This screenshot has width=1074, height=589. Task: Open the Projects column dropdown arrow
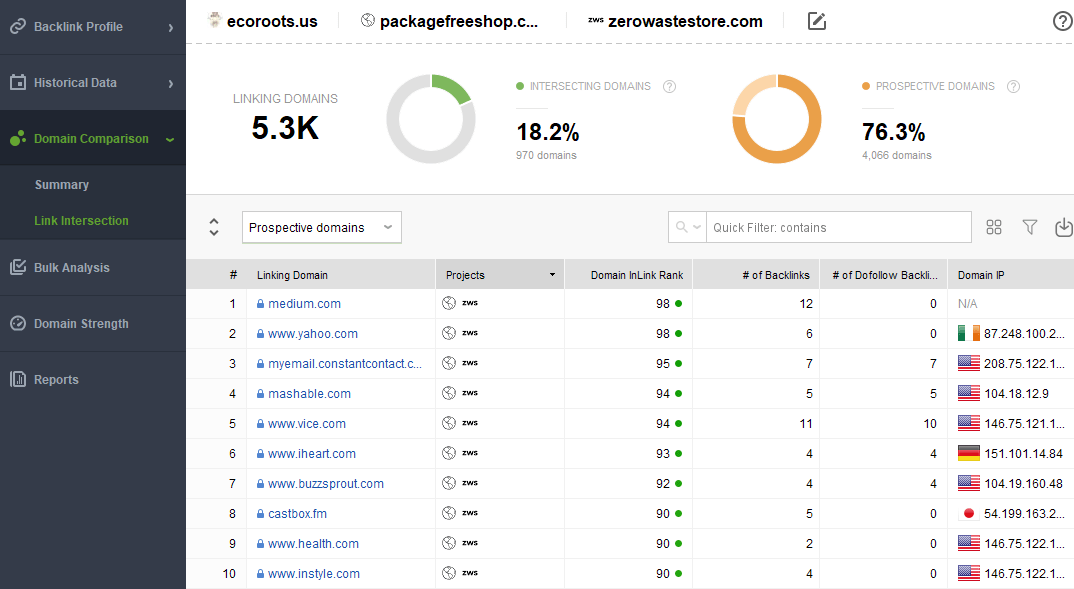click(x=552, y=275)
